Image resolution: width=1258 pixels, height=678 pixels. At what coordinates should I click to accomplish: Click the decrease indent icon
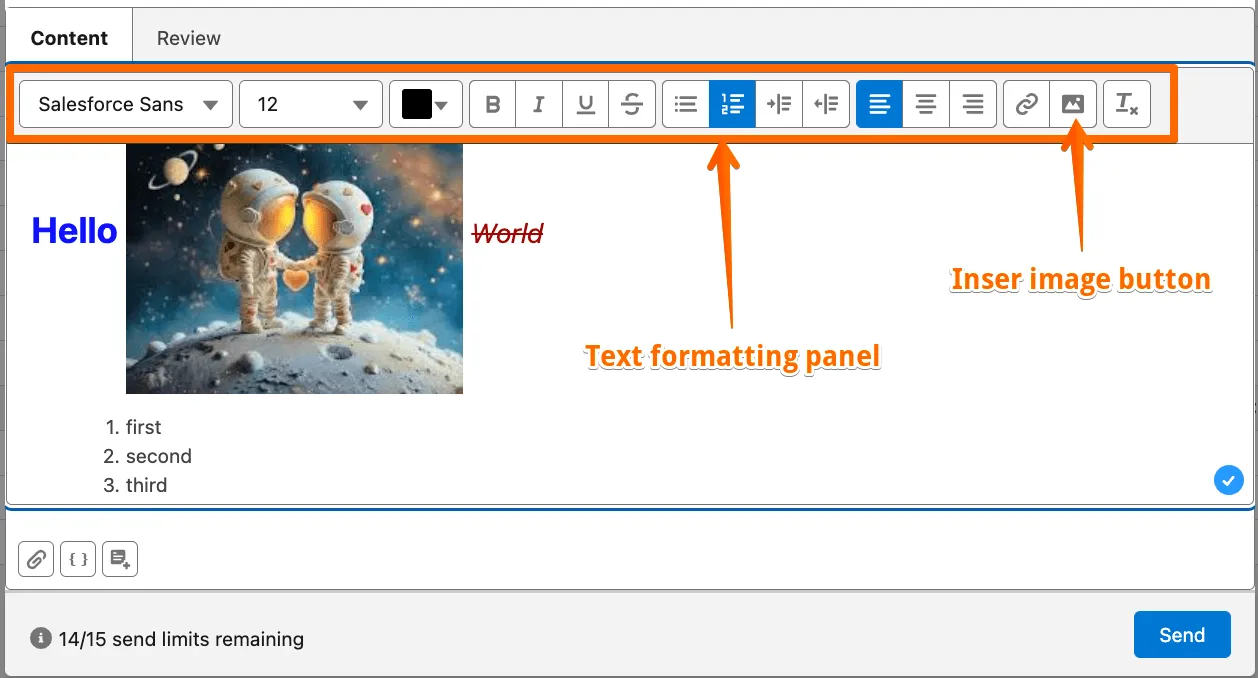[826, 104]
